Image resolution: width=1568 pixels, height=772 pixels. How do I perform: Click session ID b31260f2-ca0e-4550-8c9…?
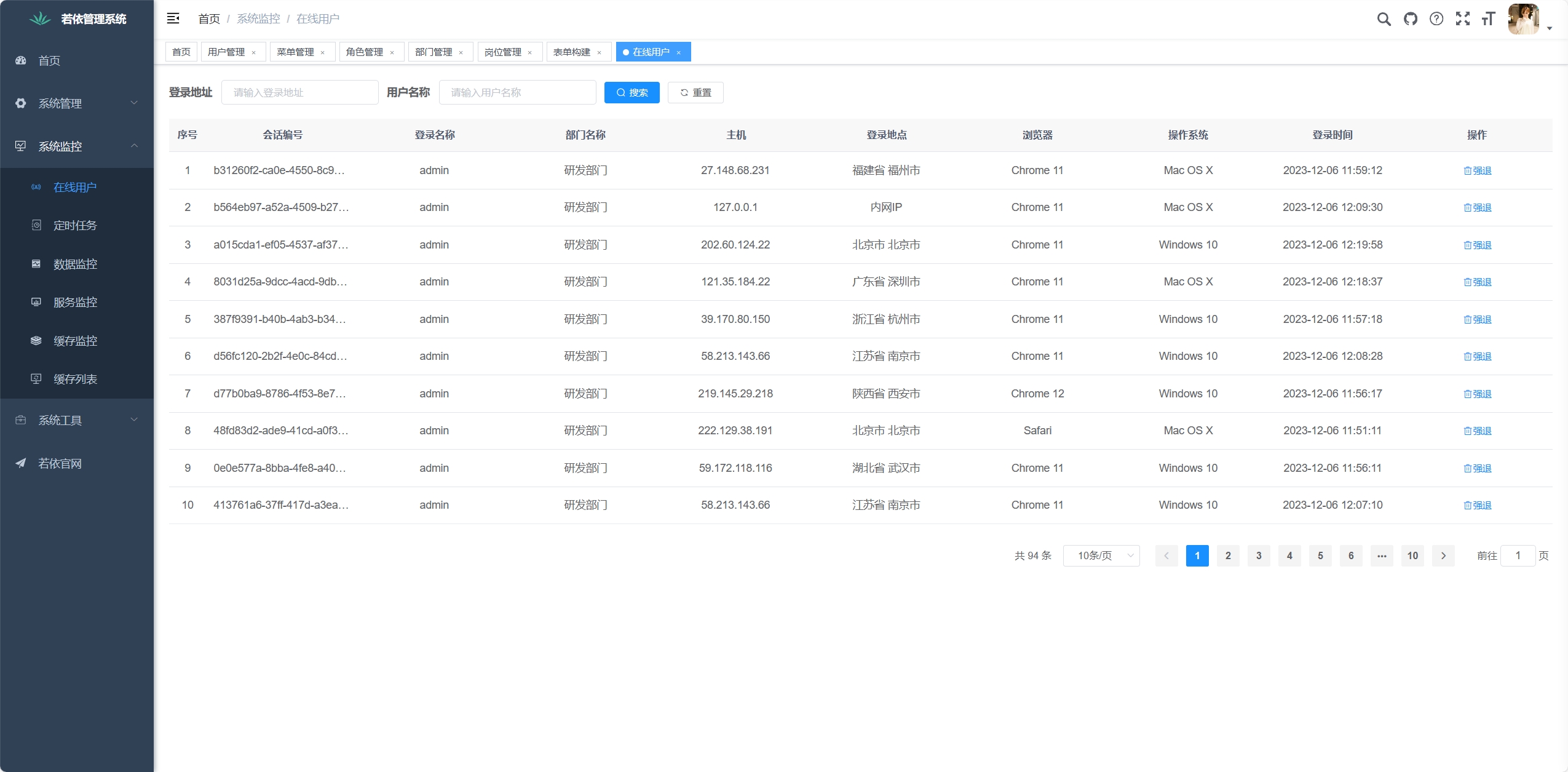[279, 170]
